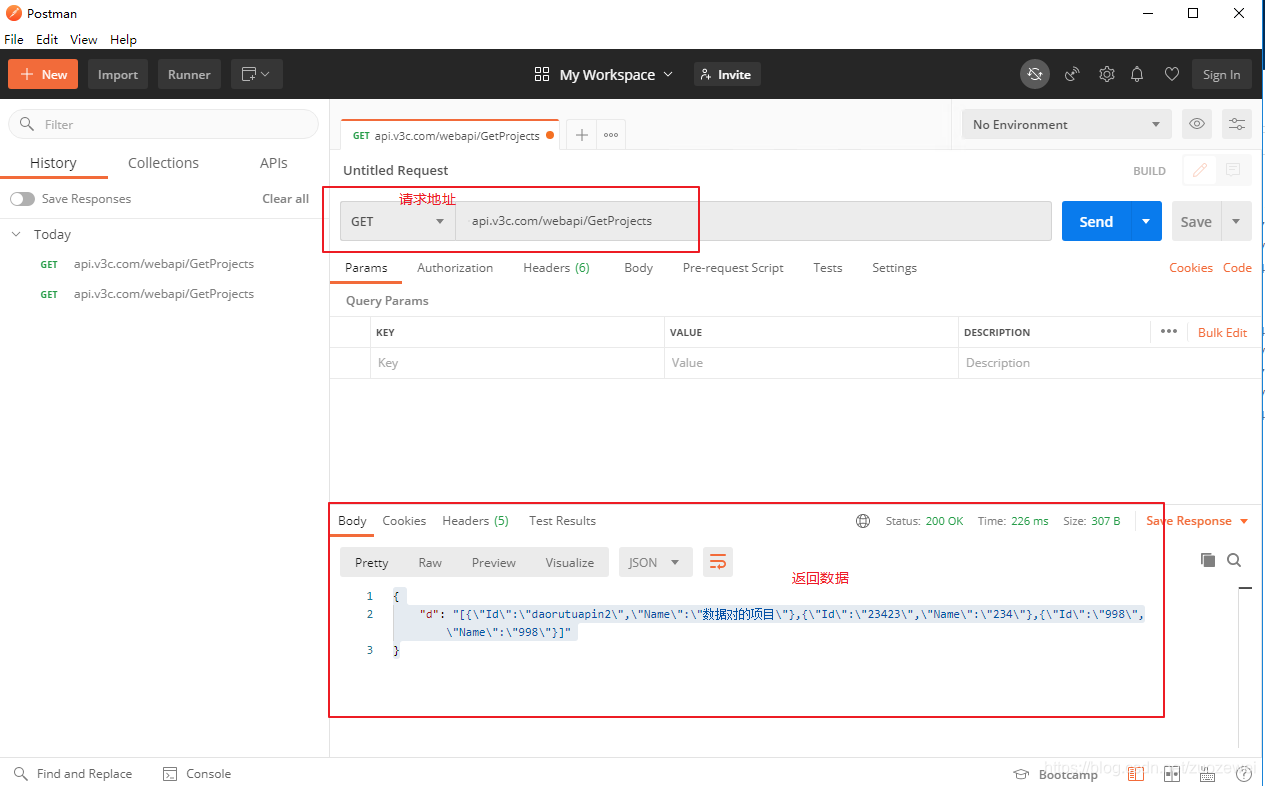Open the settings wrench-gear icon
The image size is (1265, 786).
(x=1106, y=74)
